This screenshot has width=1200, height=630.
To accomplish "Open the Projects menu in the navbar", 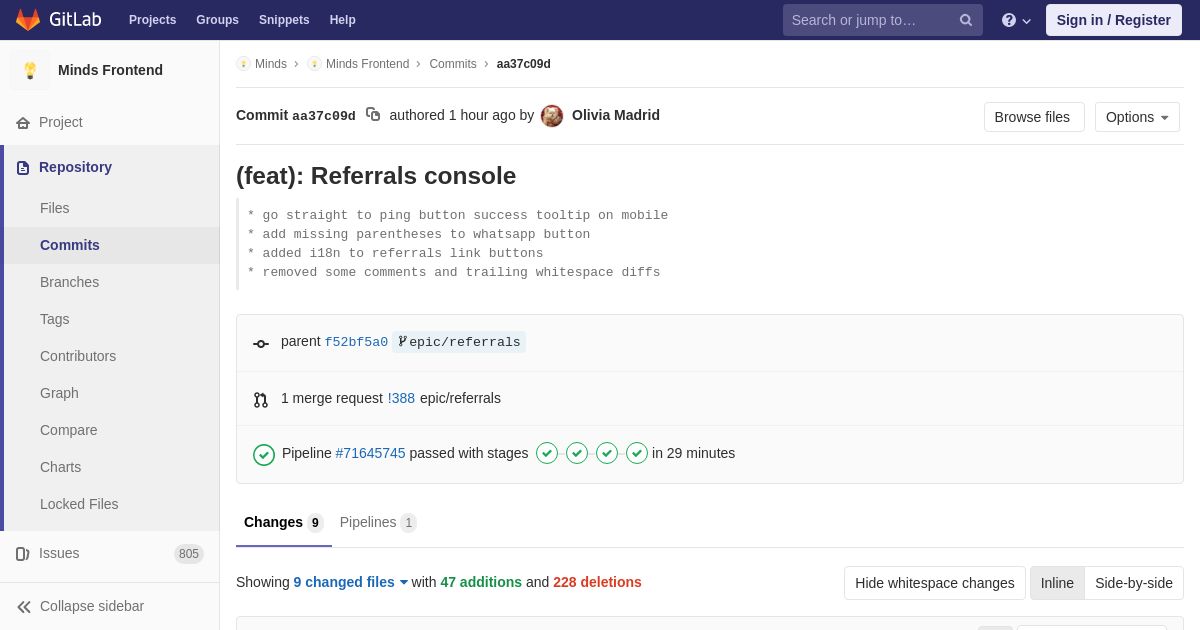I will [x=152, y=20].
